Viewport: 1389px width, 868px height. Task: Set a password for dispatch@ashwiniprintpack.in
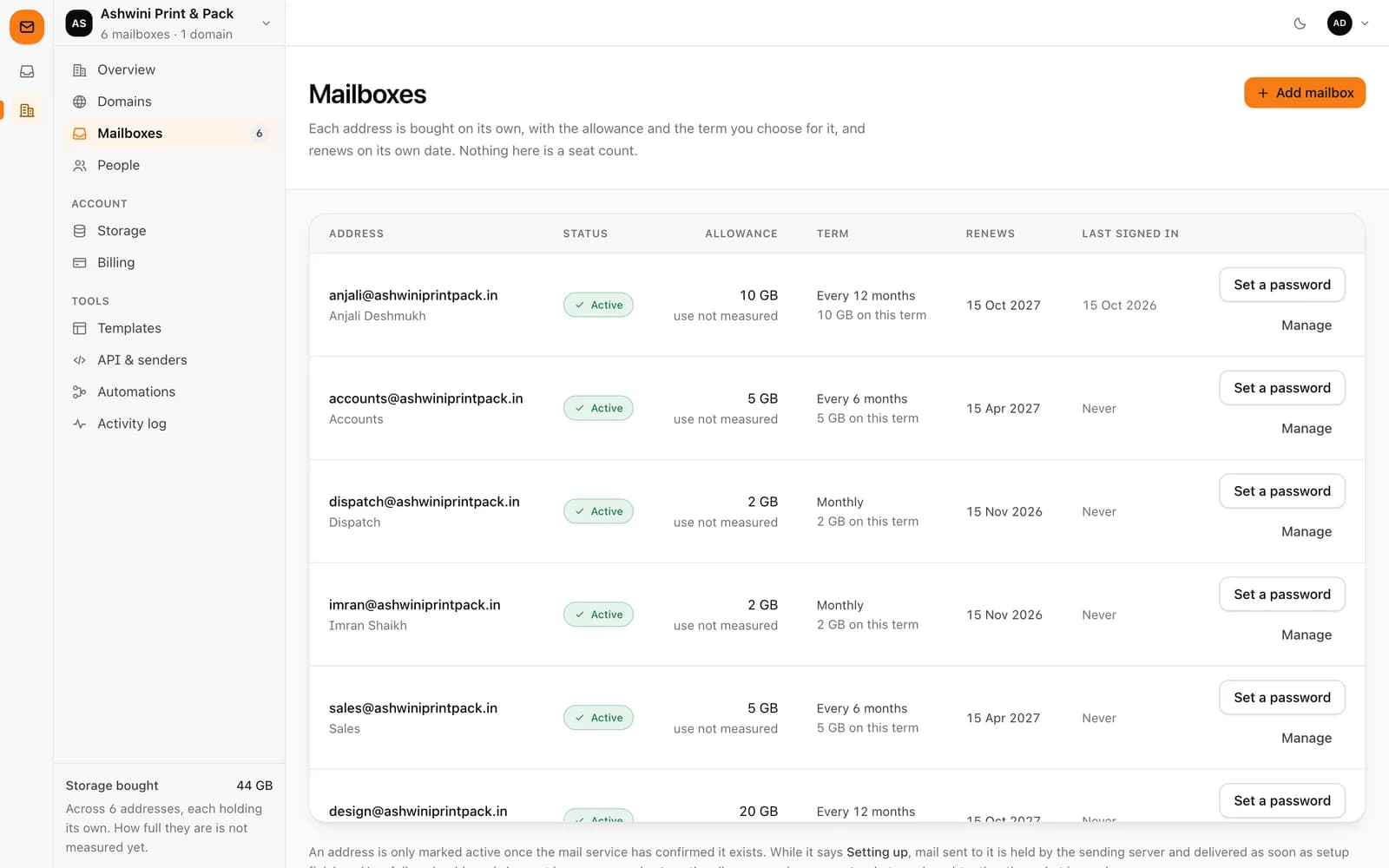(1282, 491)
